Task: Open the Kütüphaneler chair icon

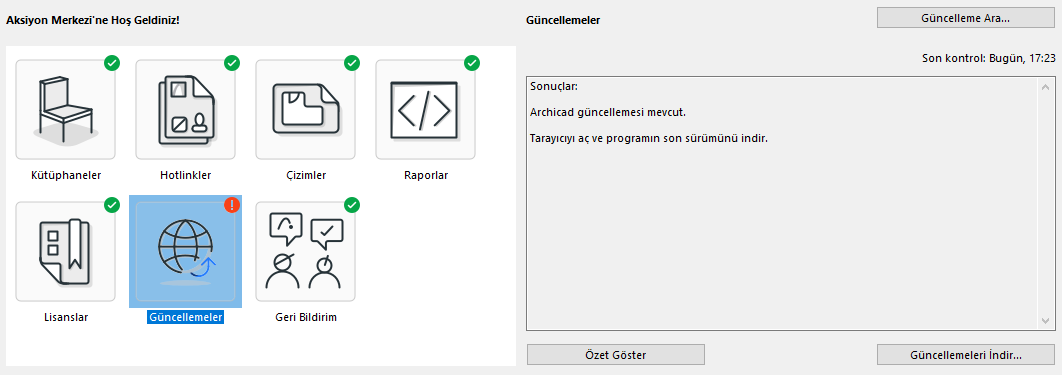Action: tap(66, 109)
